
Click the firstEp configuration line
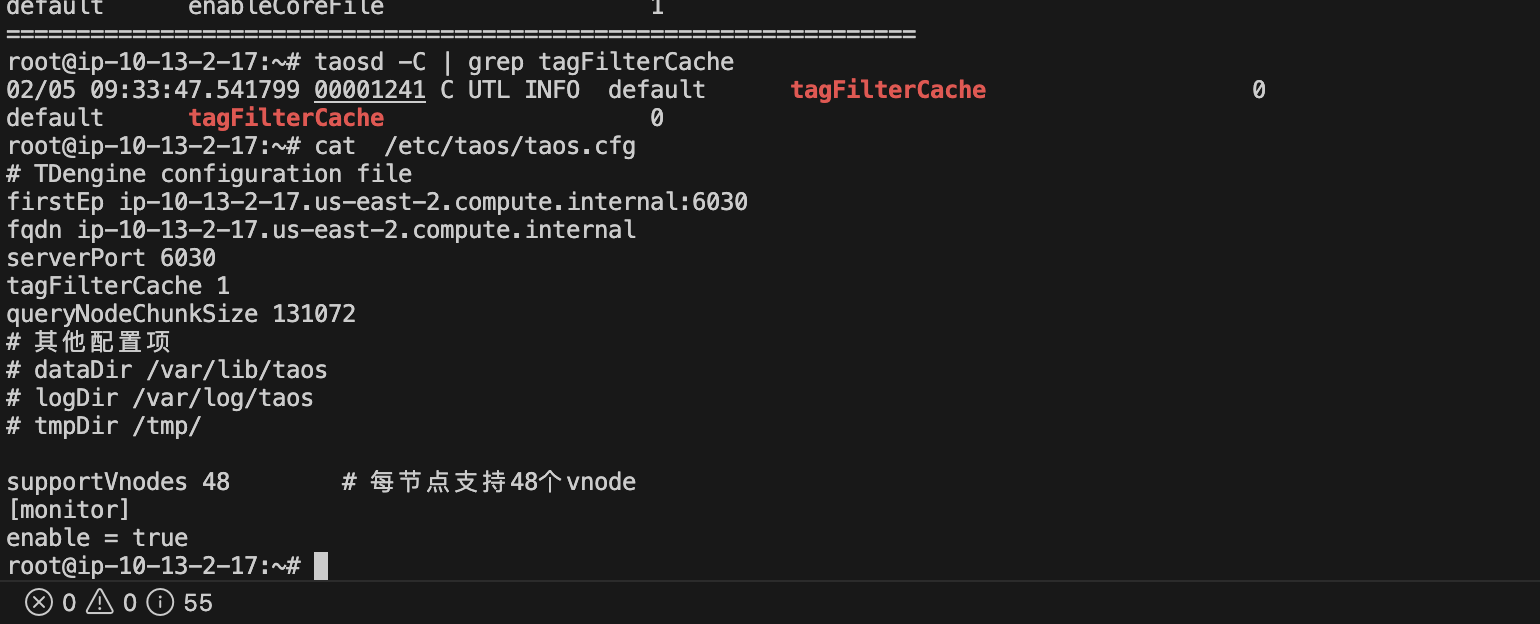377,202
